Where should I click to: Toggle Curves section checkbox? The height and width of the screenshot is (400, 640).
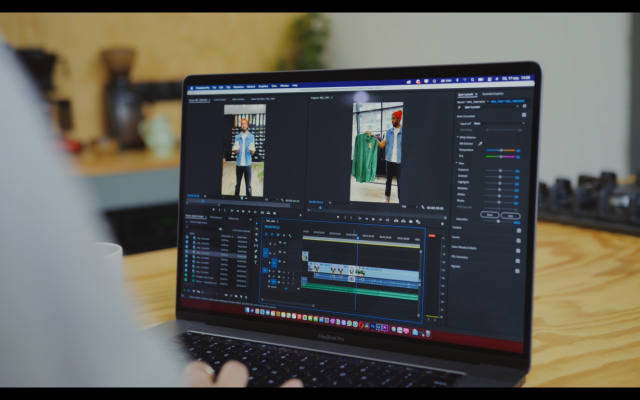pyautogui.click(x=518, y=240)
